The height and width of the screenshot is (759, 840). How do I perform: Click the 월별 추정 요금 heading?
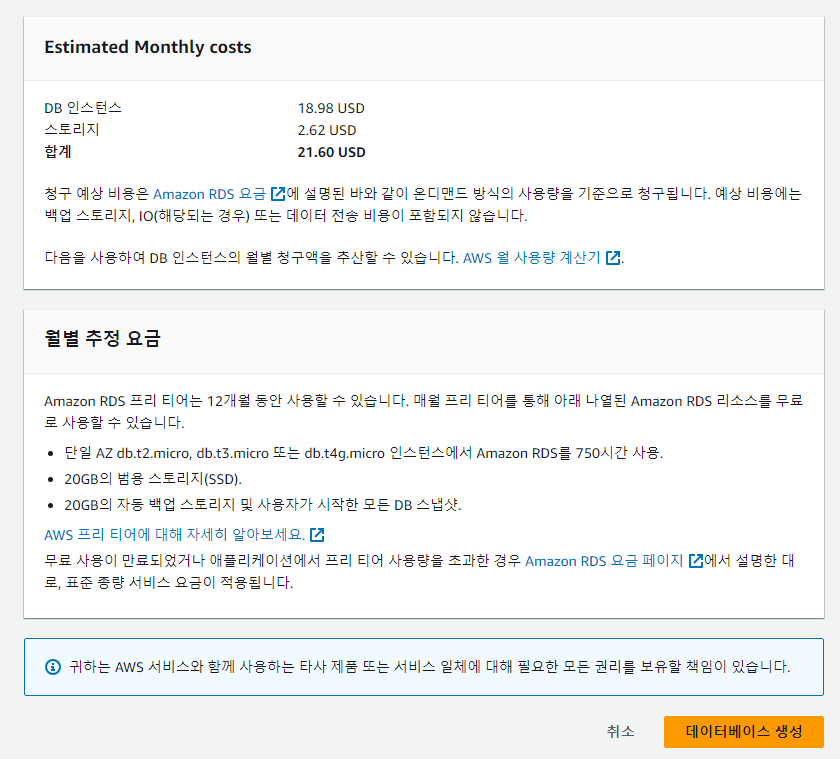(x=102, y=338)
